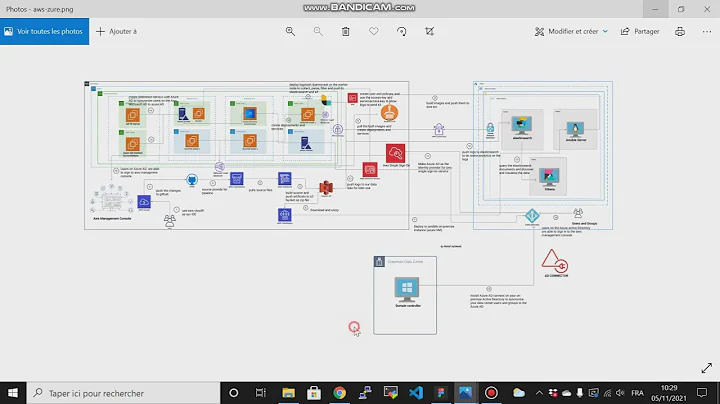Select the crop tool icon
Screen dimensions: 720x404
pos(429,31)
